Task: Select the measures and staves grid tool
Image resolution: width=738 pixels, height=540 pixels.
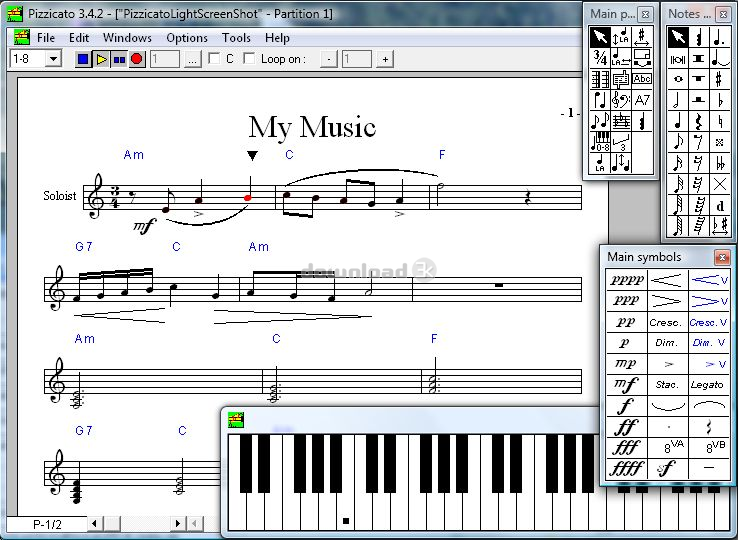Action: 600,79
